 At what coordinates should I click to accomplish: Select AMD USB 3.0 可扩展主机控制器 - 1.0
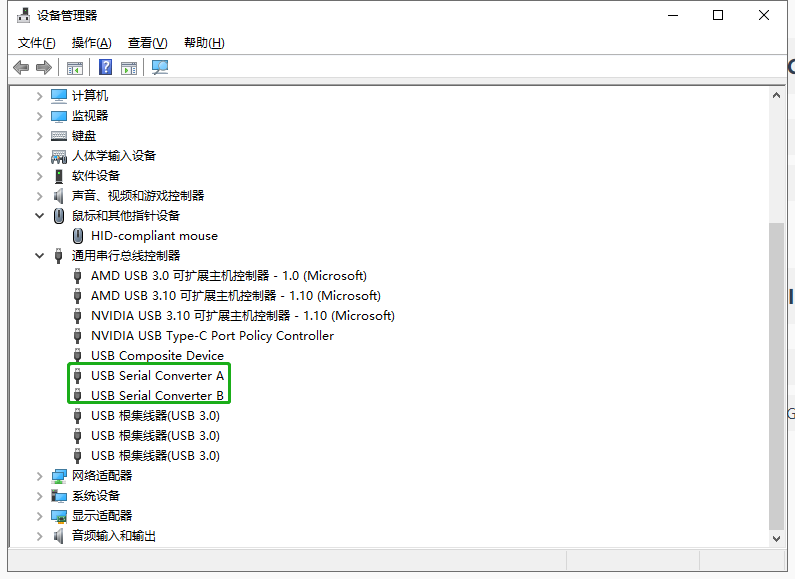tap(229, 276)
